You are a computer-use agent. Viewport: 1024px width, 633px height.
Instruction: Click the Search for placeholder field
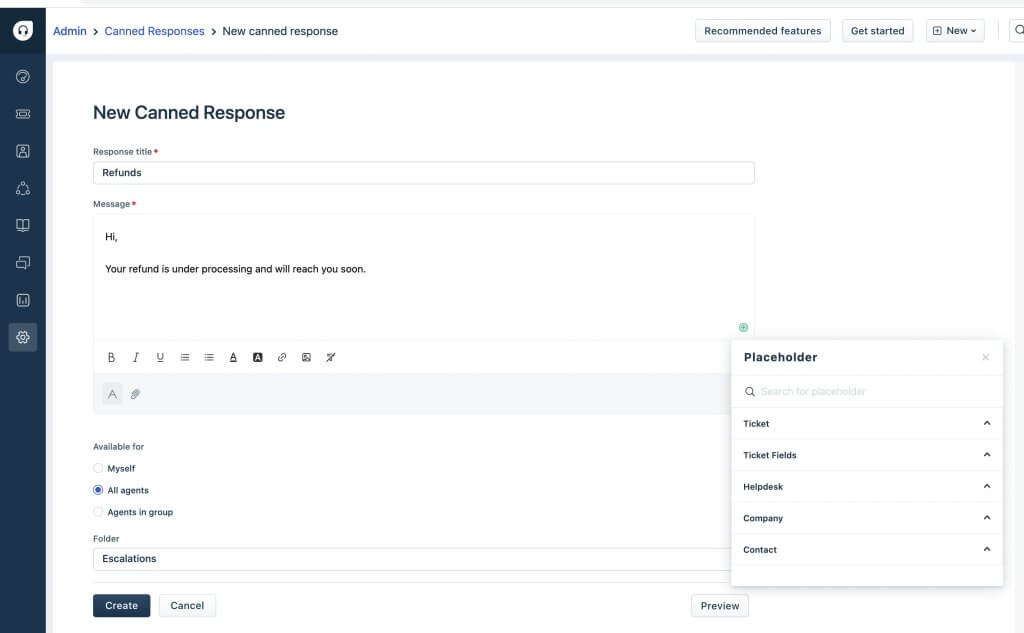pos(870,391)
